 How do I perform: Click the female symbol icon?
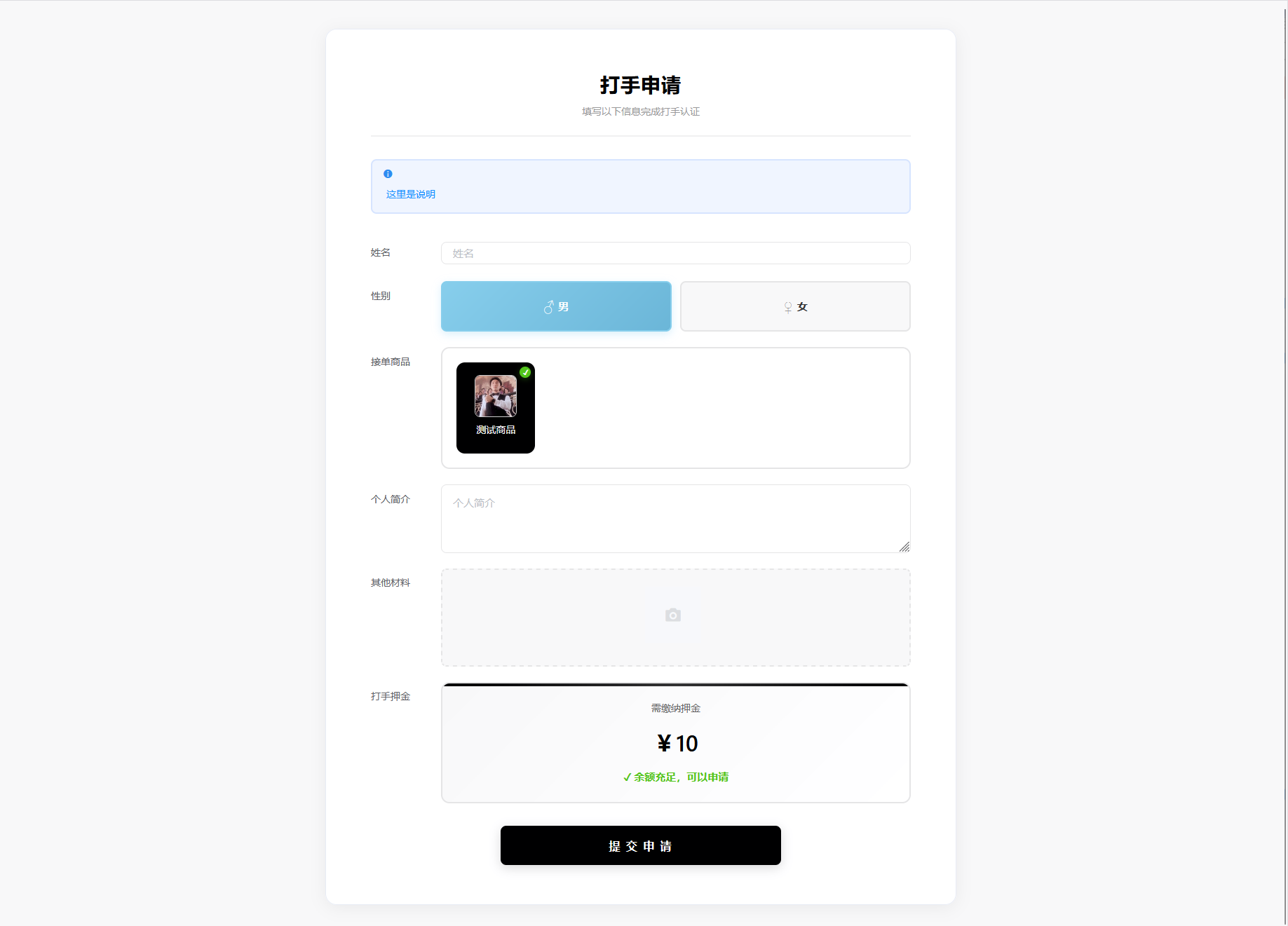(x=788, y=307)
